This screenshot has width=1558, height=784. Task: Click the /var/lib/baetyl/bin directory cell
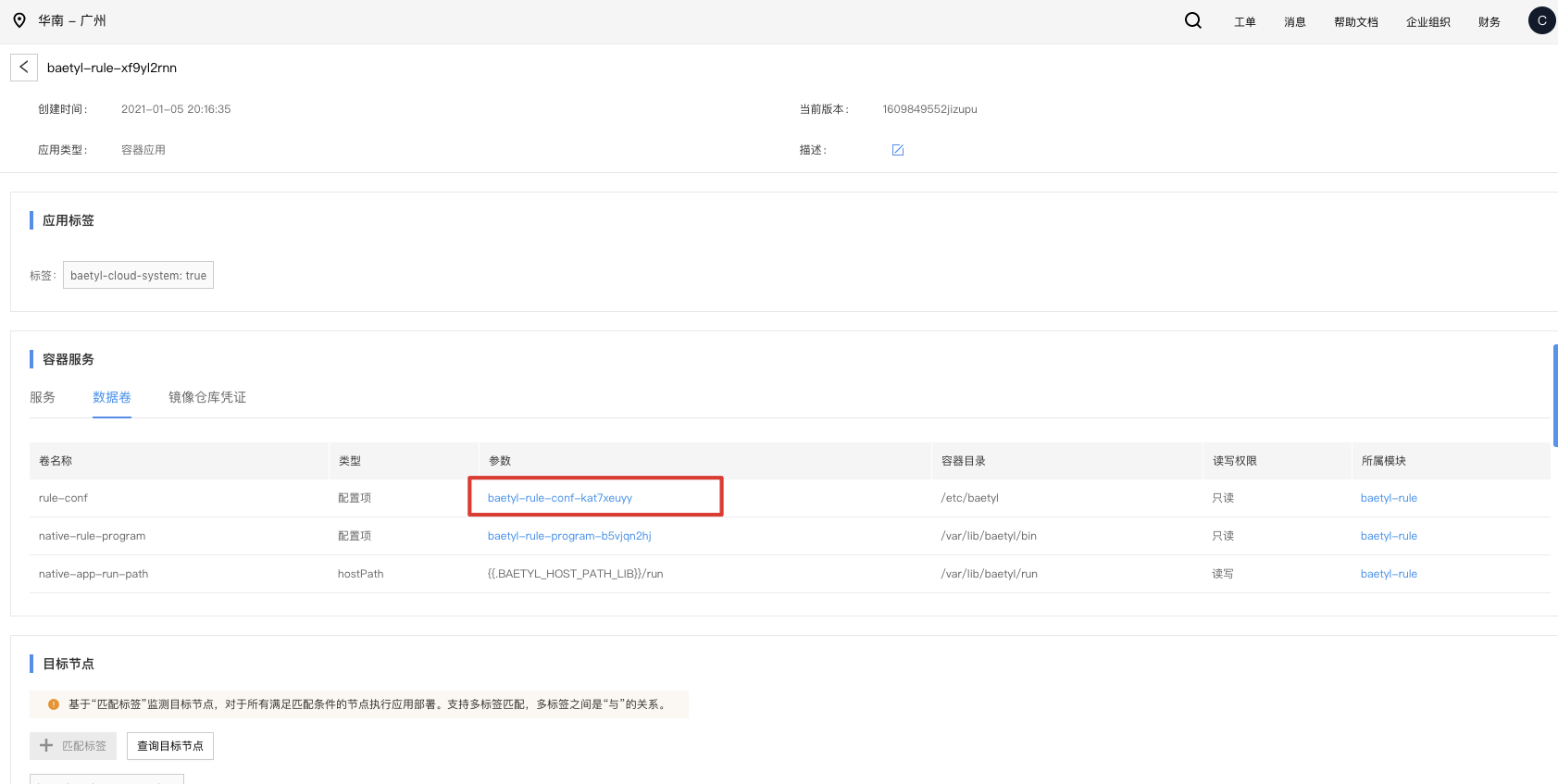[x=989, y=536]
